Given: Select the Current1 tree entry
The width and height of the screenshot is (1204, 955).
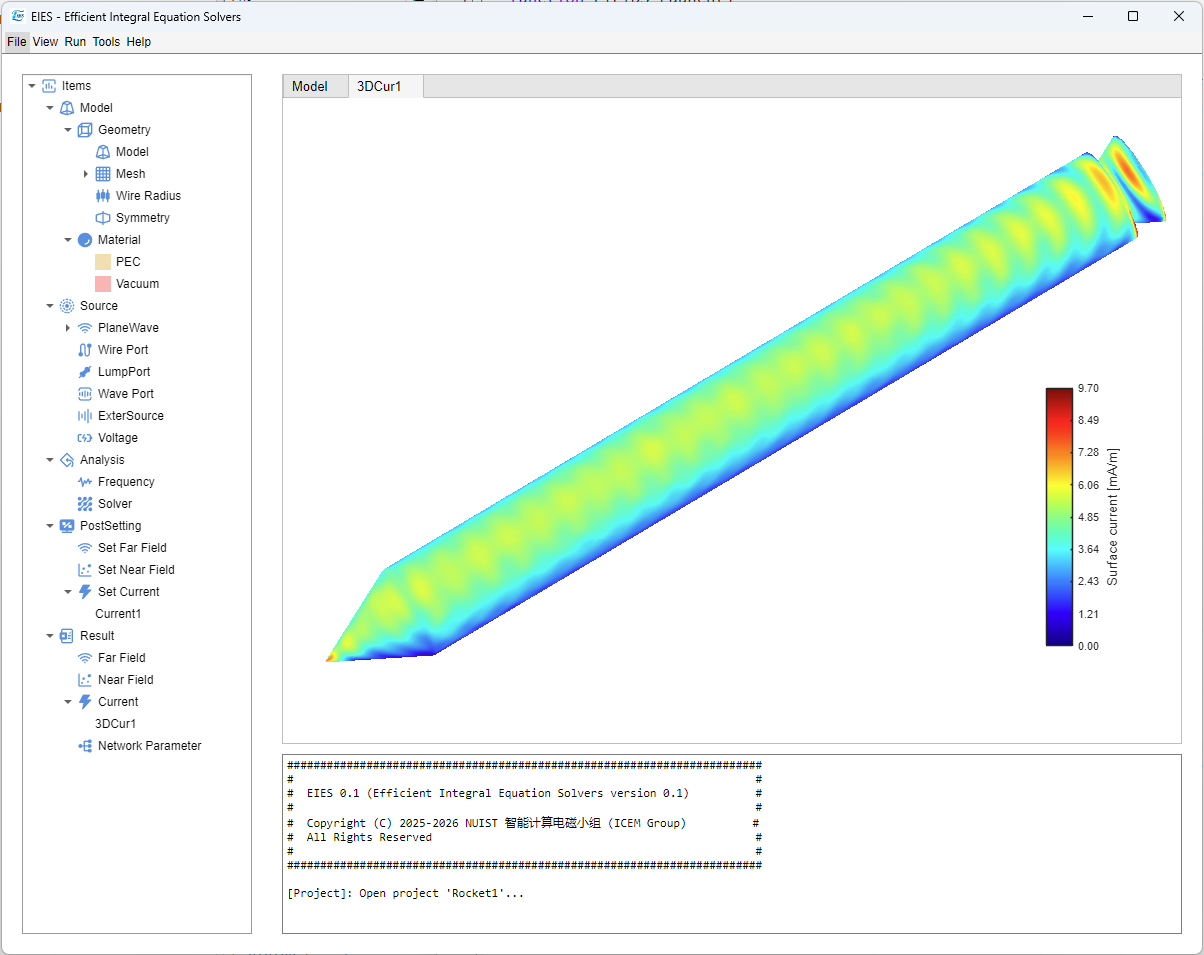Looking at the screenshot, I should (118, 614).
